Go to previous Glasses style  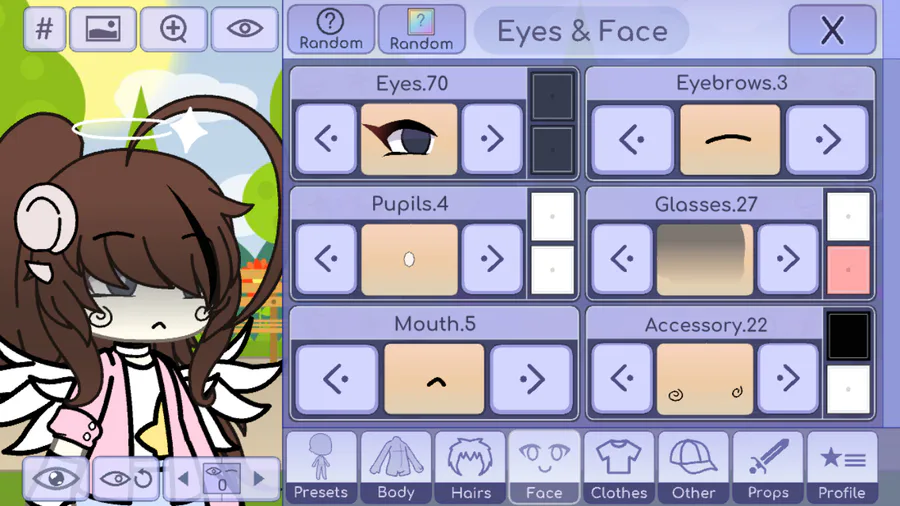622,259
